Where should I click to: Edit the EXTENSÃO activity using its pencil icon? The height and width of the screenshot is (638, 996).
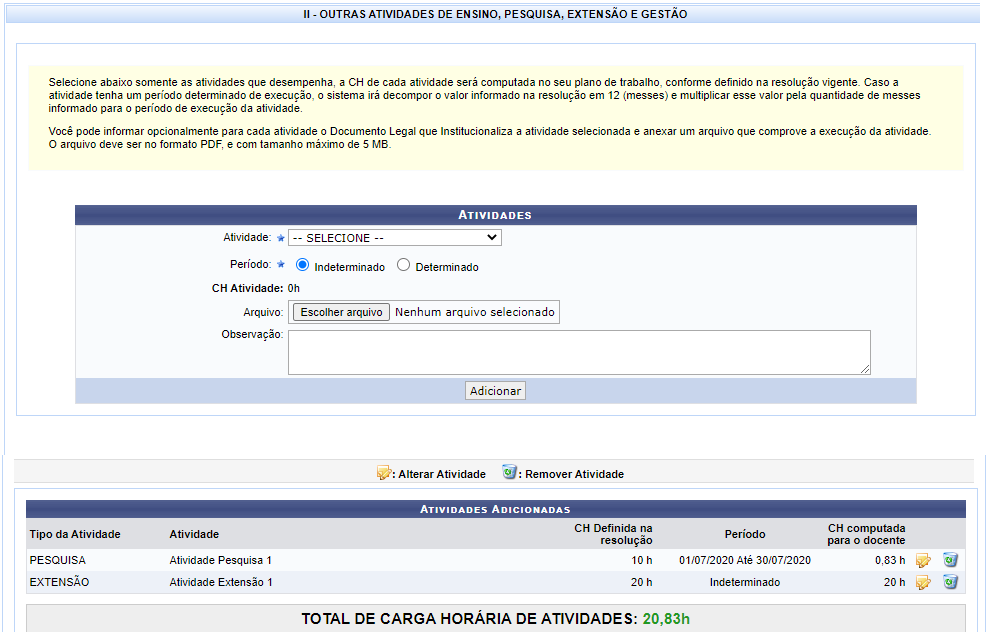click(x=922, y=582)
